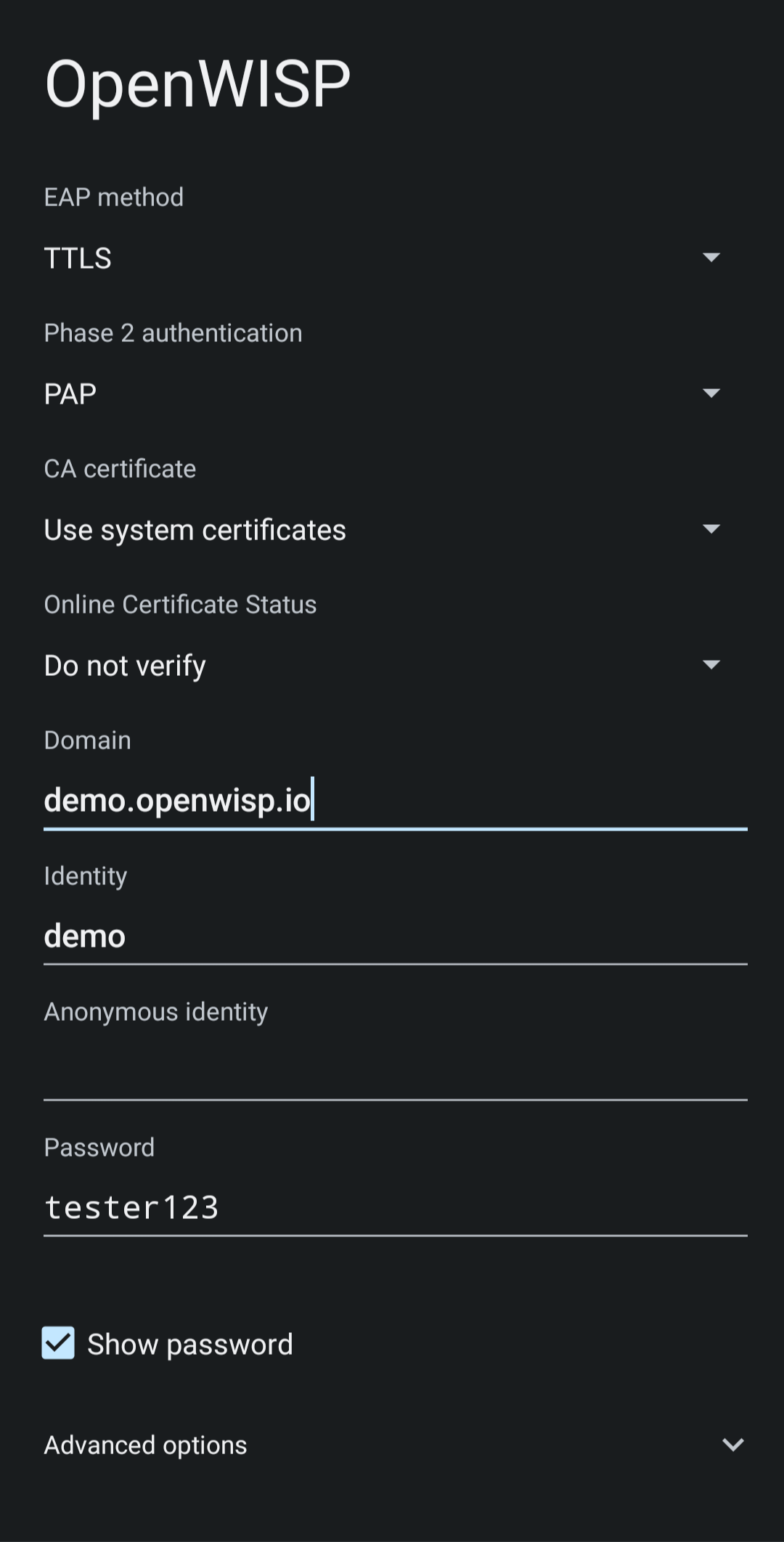Click the checkmark inside Show password box
The image size is (784, 1542).
[x=59, y=1344]
